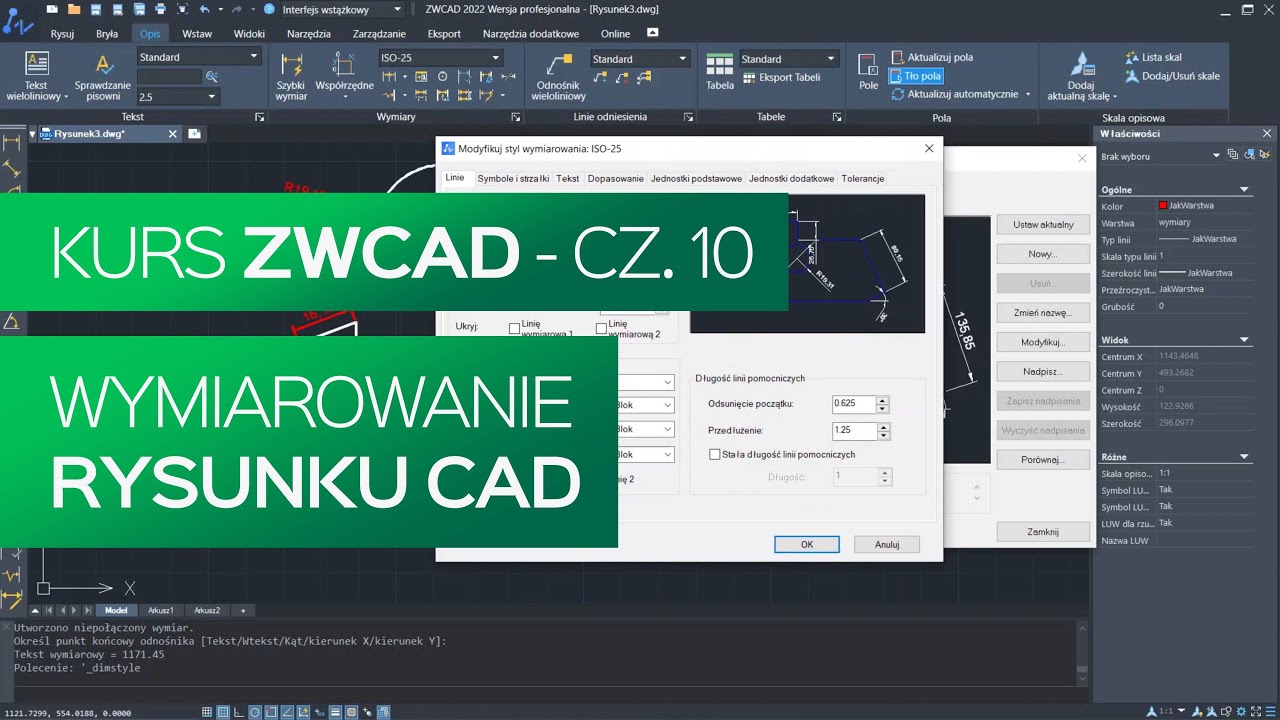Image resolution: width=1280 pixels, height=720 pixels.
Task: Click the Przedłużenie 1.25 field
Action: coord(854,430)
